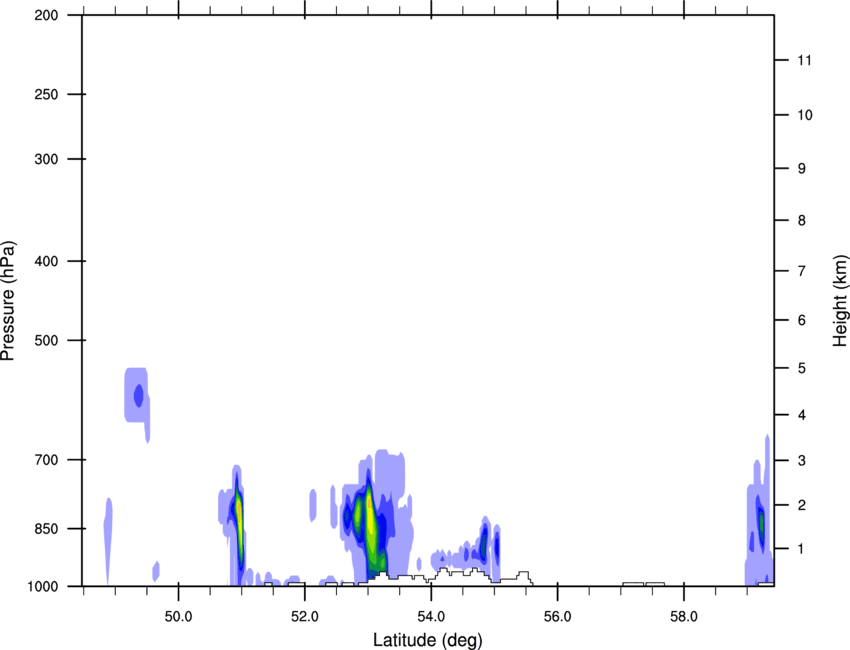Pick the 6 km height label
The image size is (850, 650).
[x=802, y=320]
